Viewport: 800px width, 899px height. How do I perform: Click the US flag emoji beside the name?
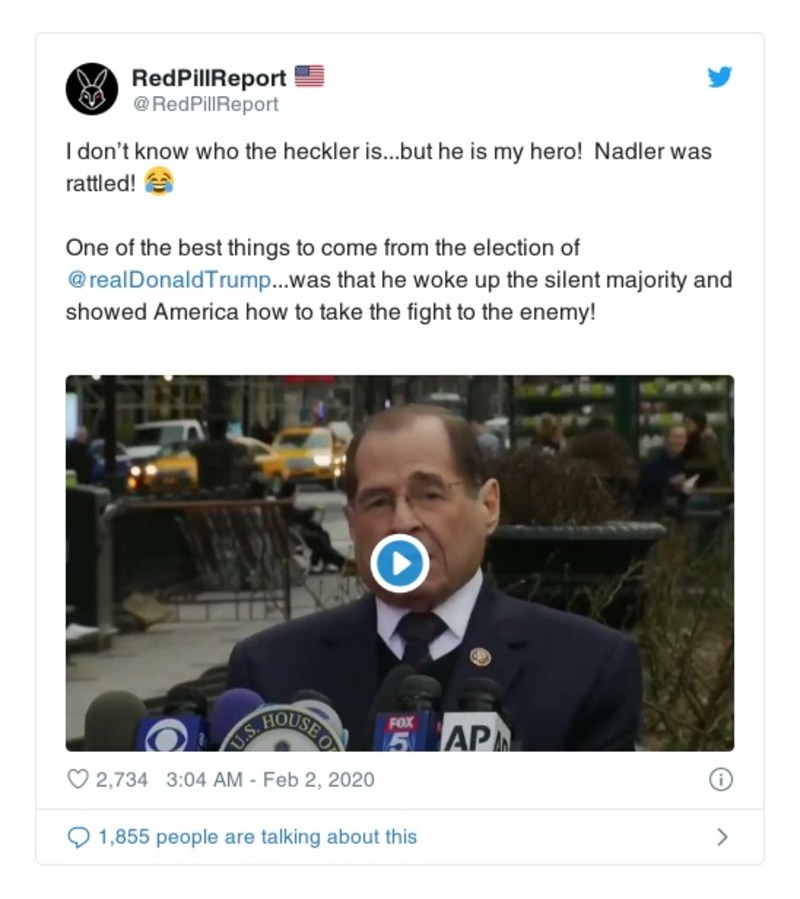point(310,76)
